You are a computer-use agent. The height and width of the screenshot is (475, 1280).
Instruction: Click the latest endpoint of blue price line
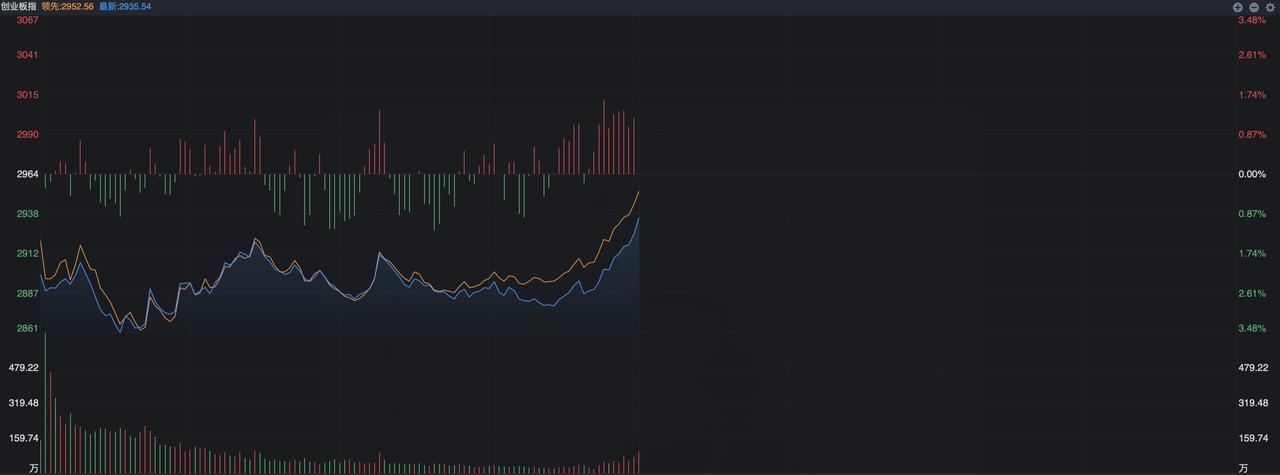[638, 217]
